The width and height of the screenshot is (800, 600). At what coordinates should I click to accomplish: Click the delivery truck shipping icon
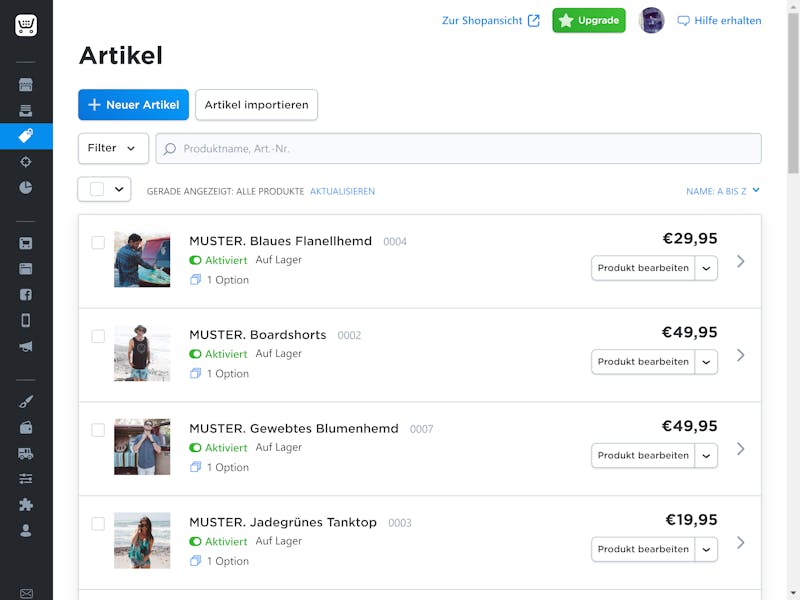tap(26, 453)
